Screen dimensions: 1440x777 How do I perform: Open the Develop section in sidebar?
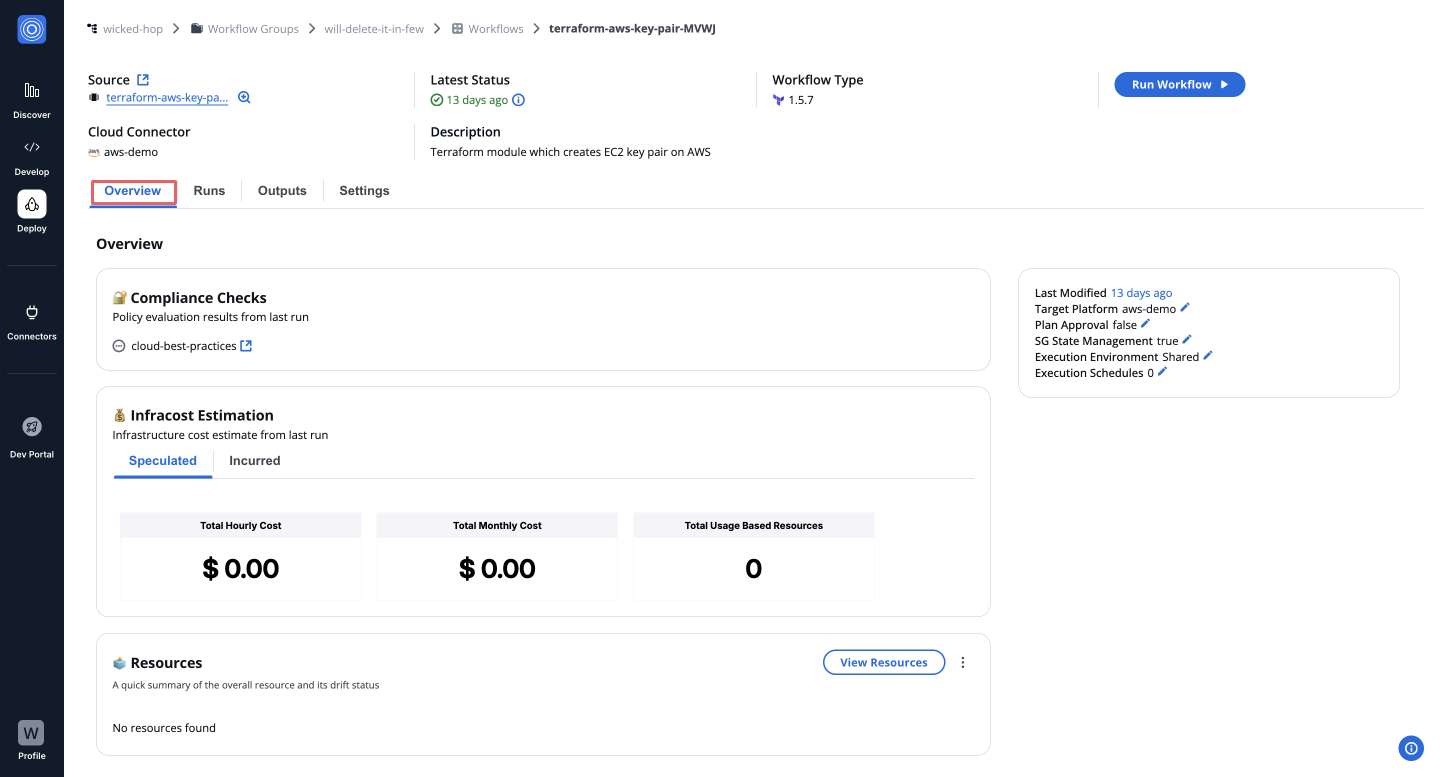tap(31, 156)
